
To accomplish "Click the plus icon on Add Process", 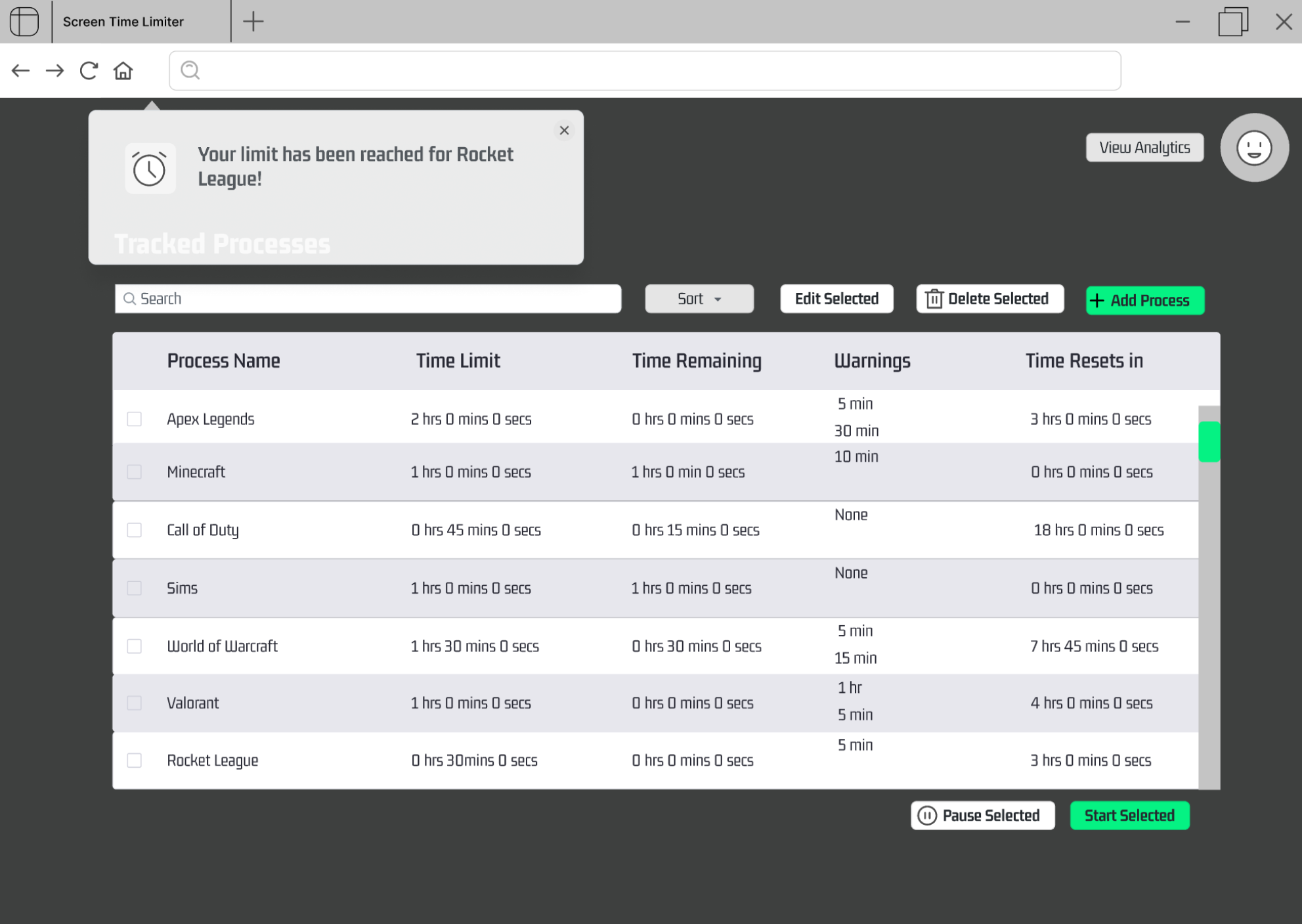I will click(1096, 300).
